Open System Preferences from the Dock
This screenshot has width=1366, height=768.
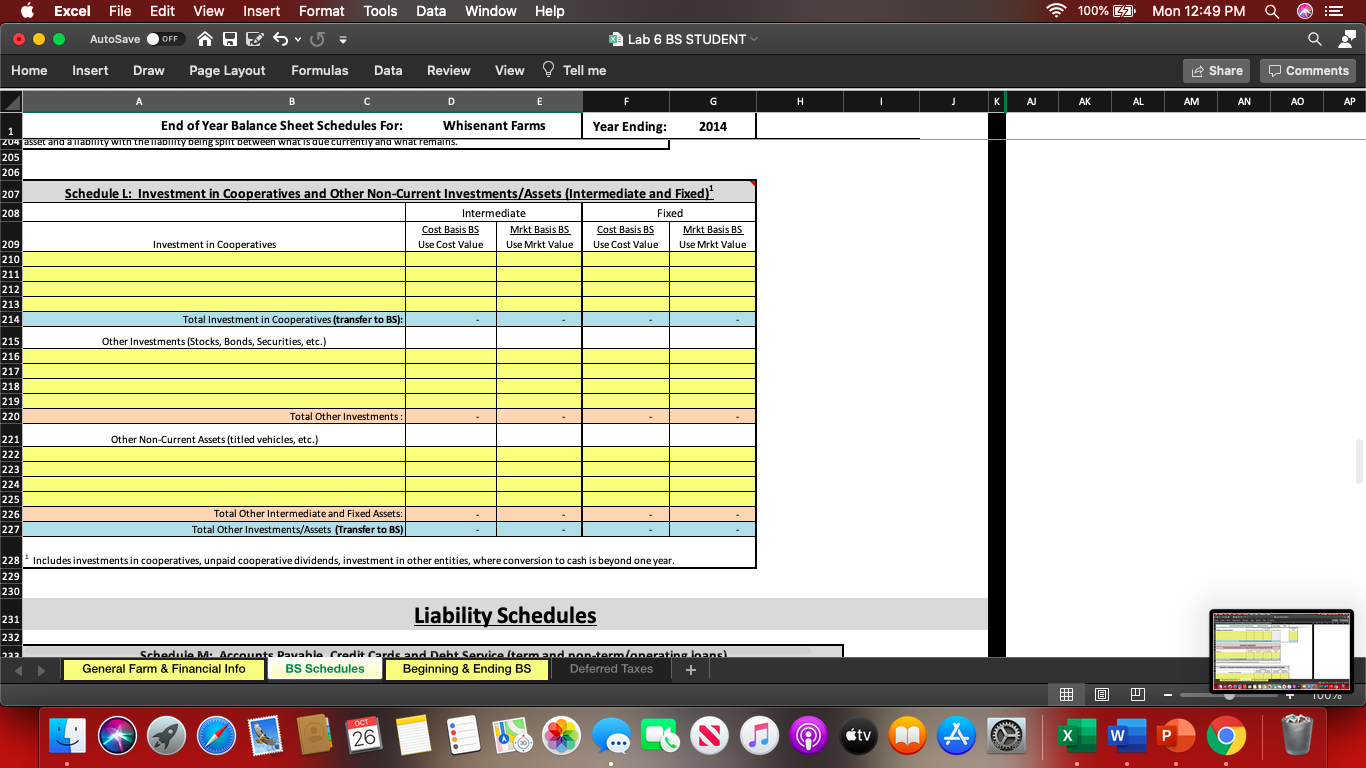1006,736
